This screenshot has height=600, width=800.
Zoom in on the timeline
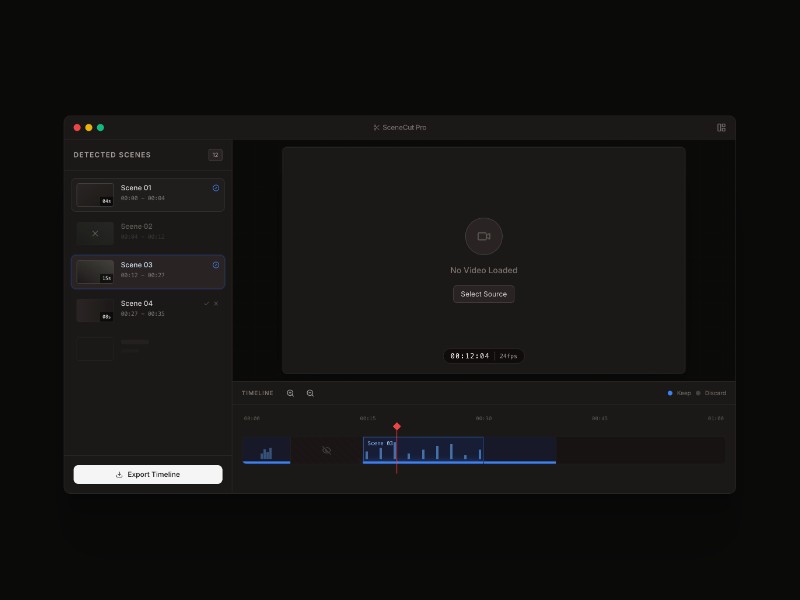(290, 393)
